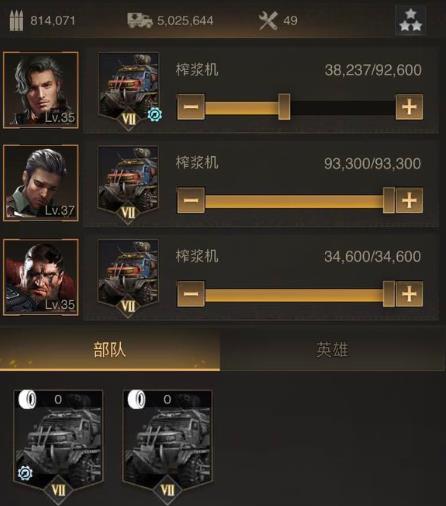Click plus button on 93,300/93,300 row
Viewport: 446px width, 506px height.
[409, 200]
